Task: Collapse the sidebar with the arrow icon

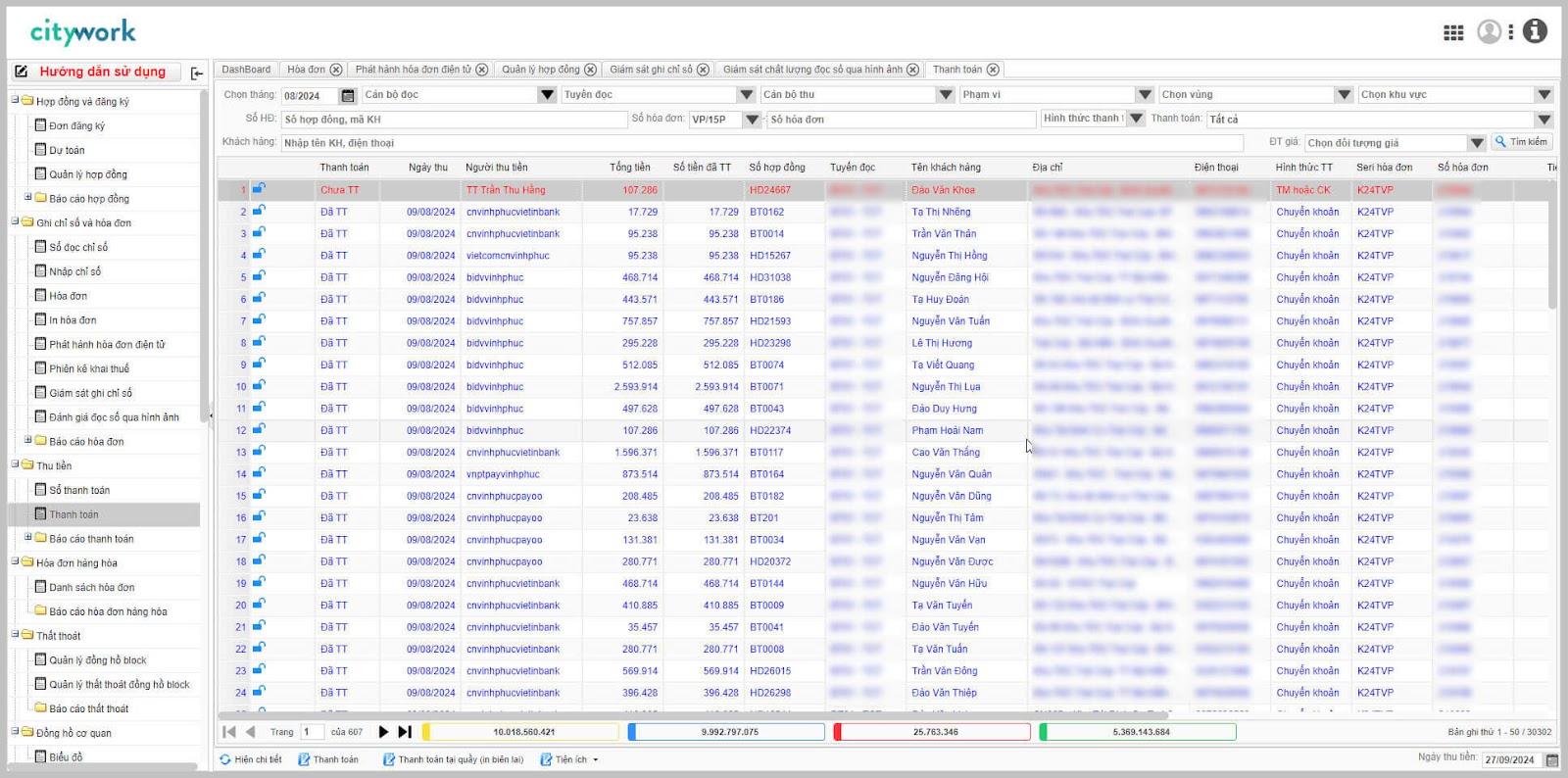Action: pyautogui.click(x=197, y=73)
